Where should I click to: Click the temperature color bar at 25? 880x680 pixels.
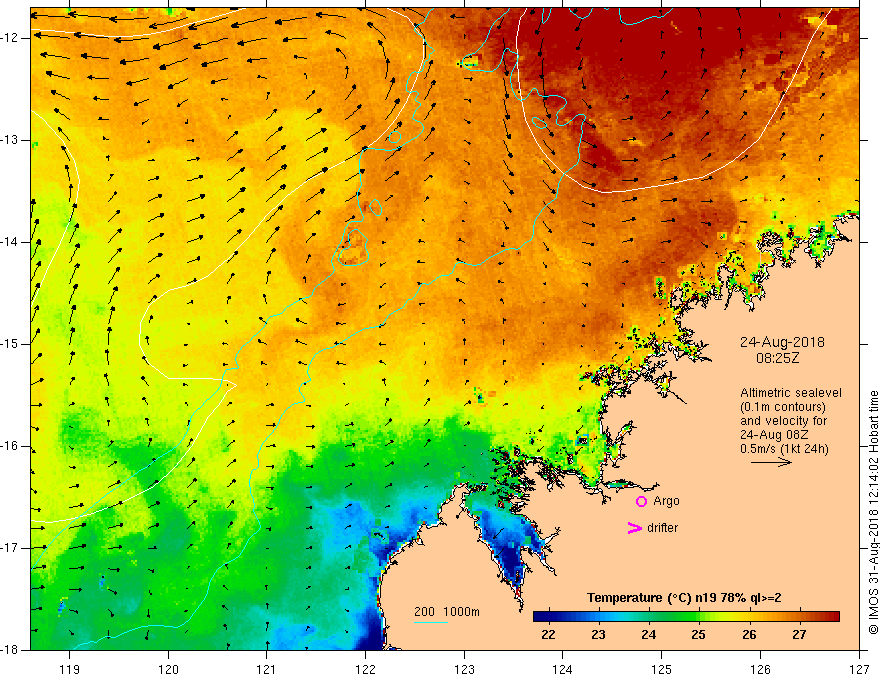[698, 617]
